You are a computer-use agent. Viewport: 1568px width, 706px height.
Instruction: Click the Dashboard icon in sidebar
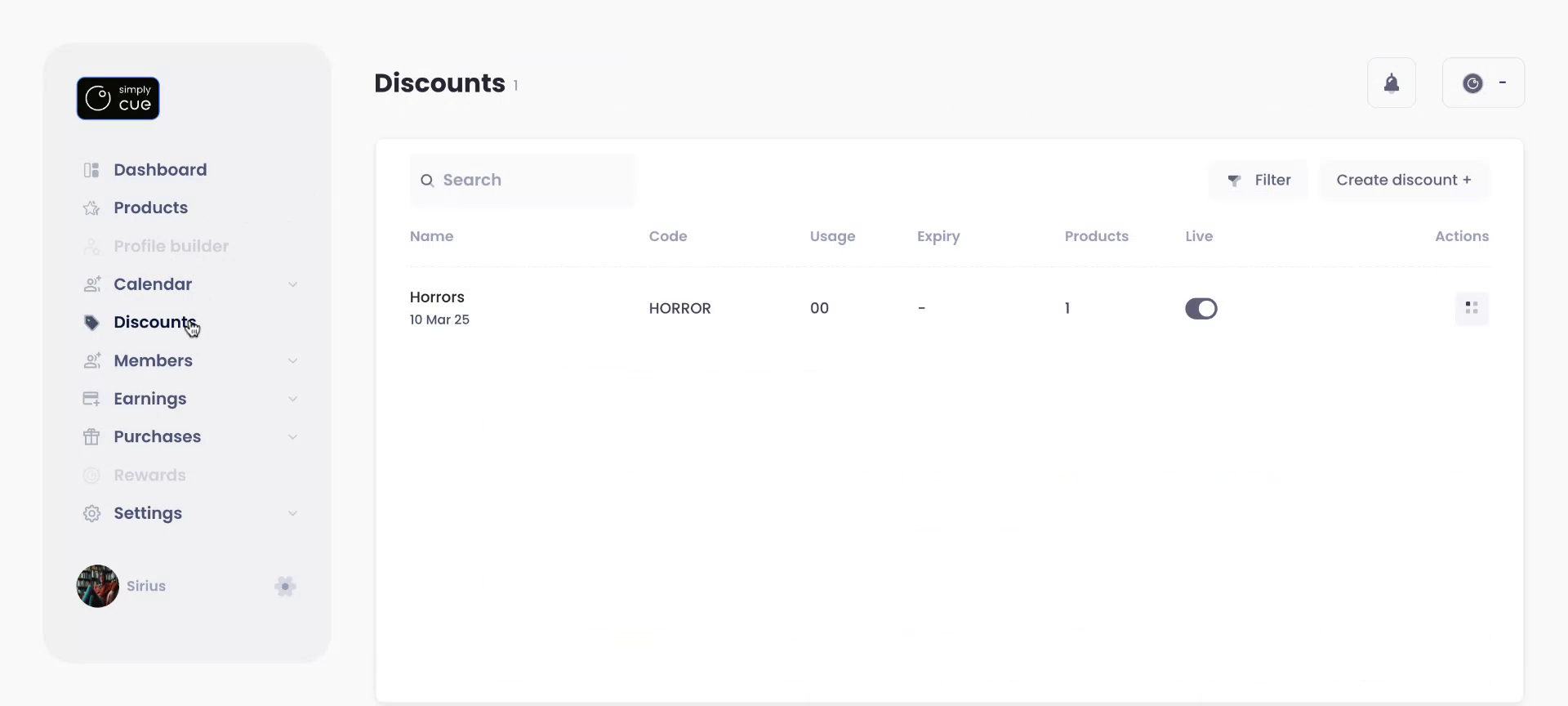[91, 170]
